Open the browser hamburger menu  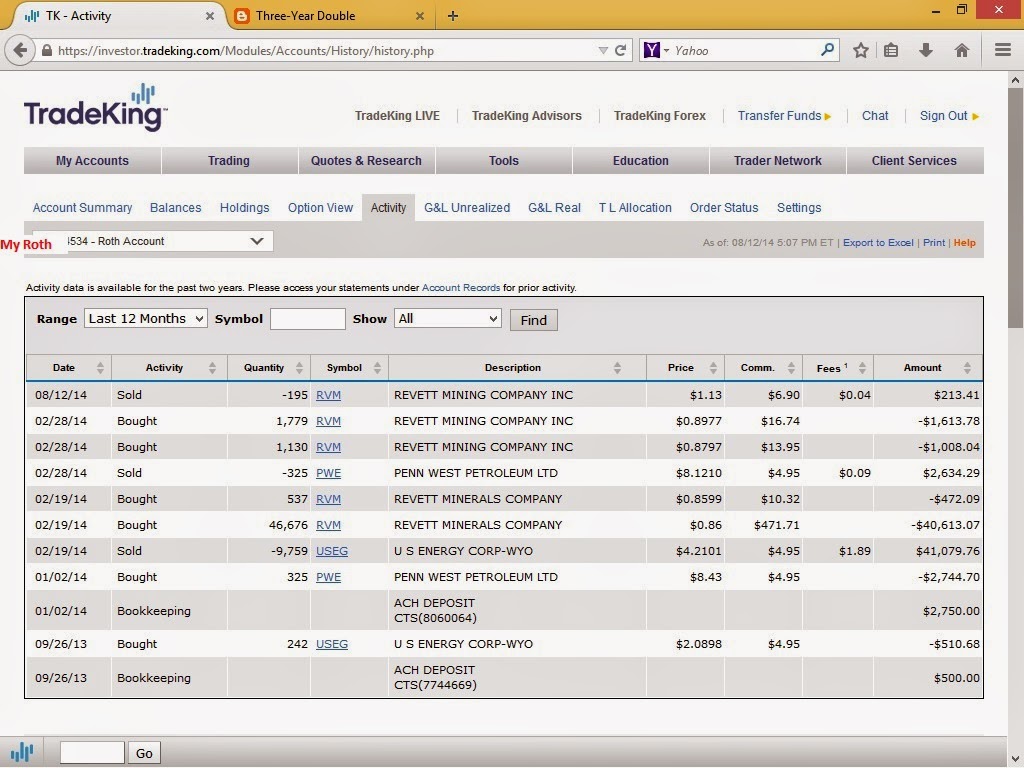click(1003, 50)
